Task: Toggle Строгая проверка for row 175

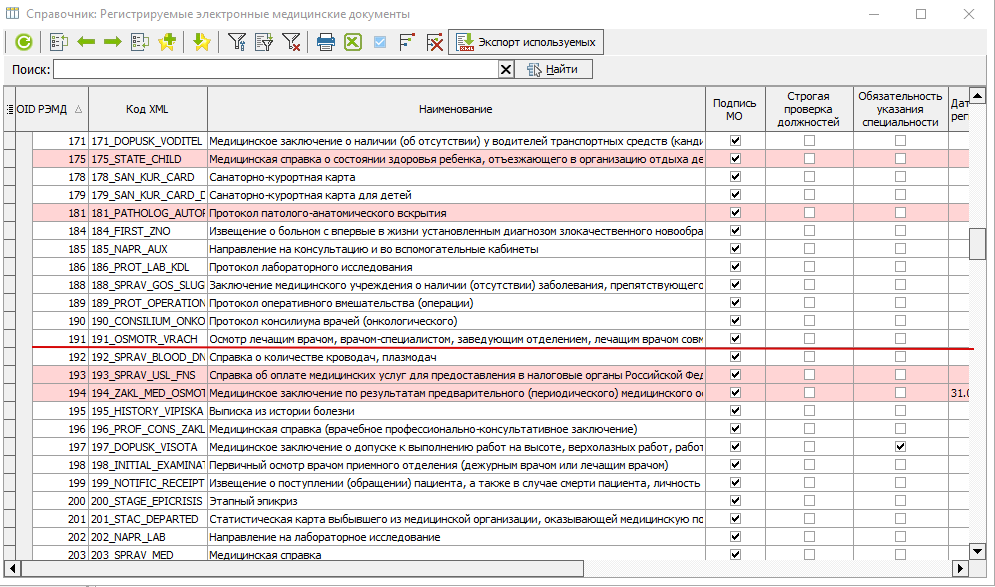Action: 809,159
